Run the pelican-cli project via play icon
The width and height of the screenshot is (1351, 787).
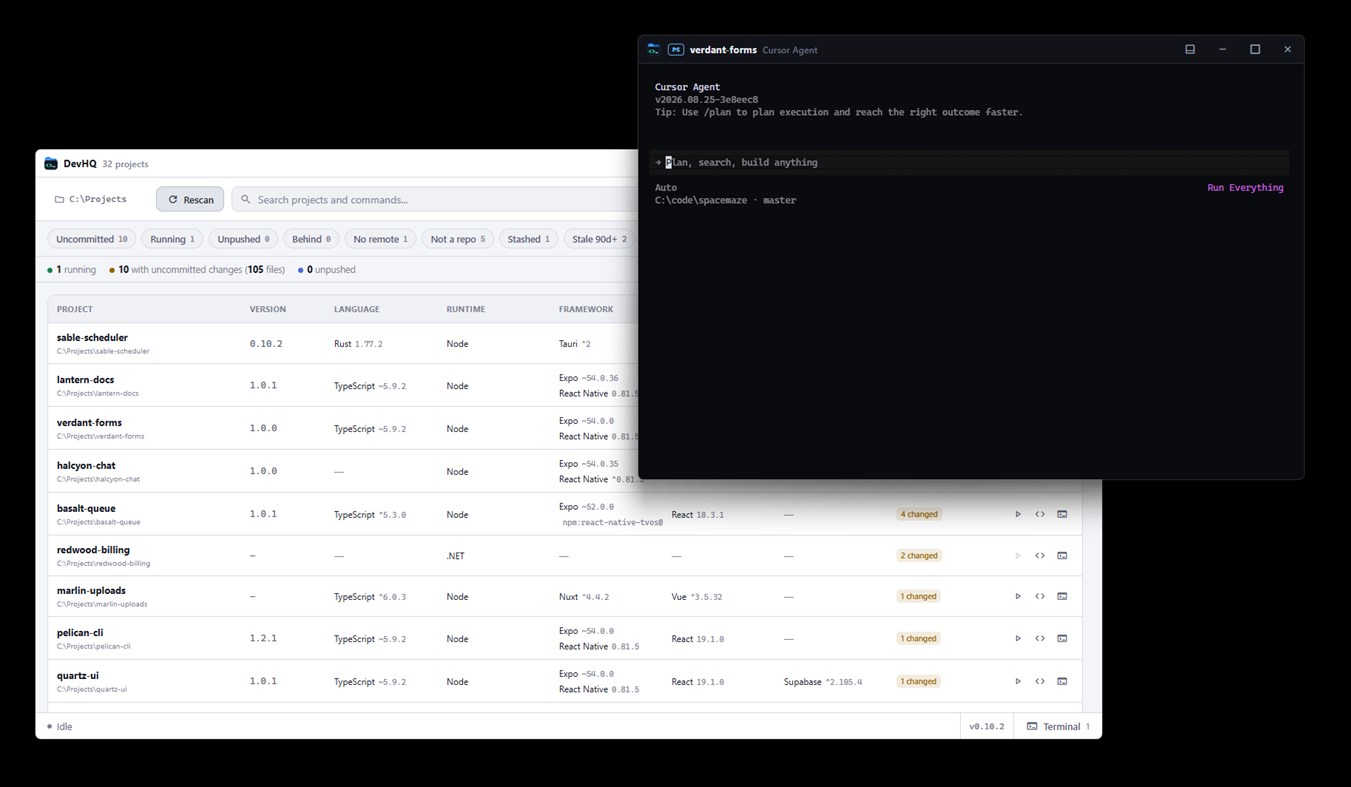point(1018,638)
